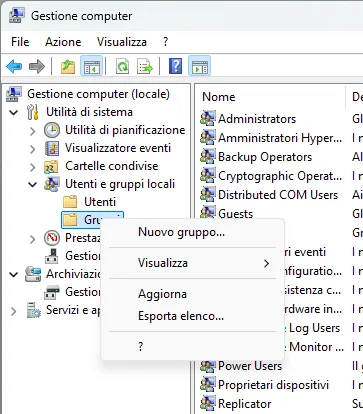
Task: Choose Esporta elenco... from context menu
Action: coord(192,315)
